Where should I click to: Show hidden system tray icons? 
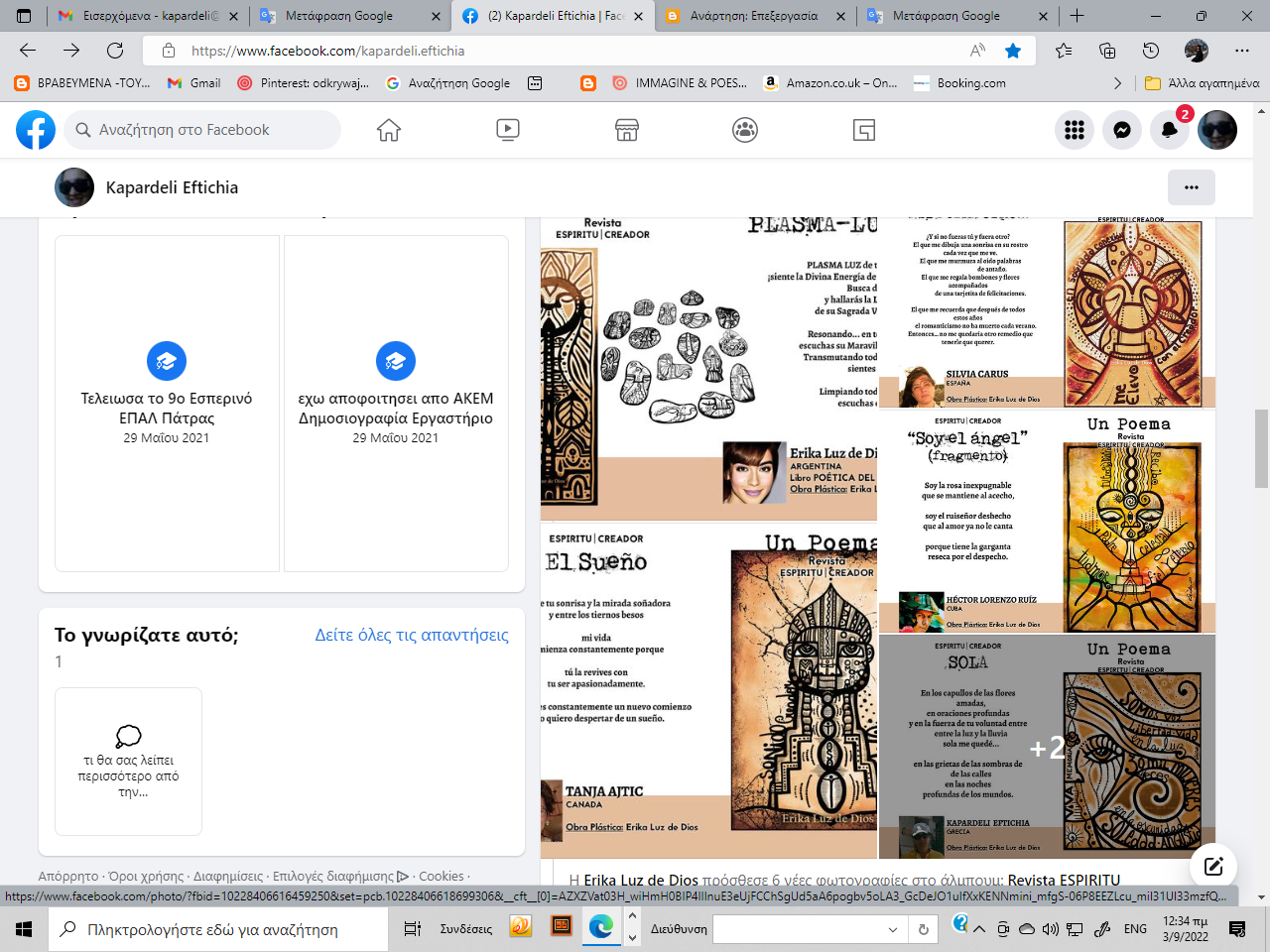pos(979,929)
